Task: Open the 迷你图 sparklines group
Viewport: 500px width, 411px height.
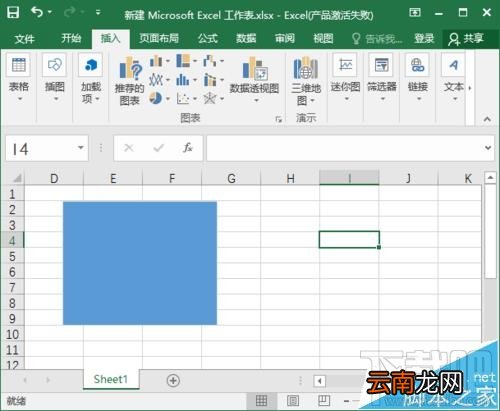Action: point(345,78)
